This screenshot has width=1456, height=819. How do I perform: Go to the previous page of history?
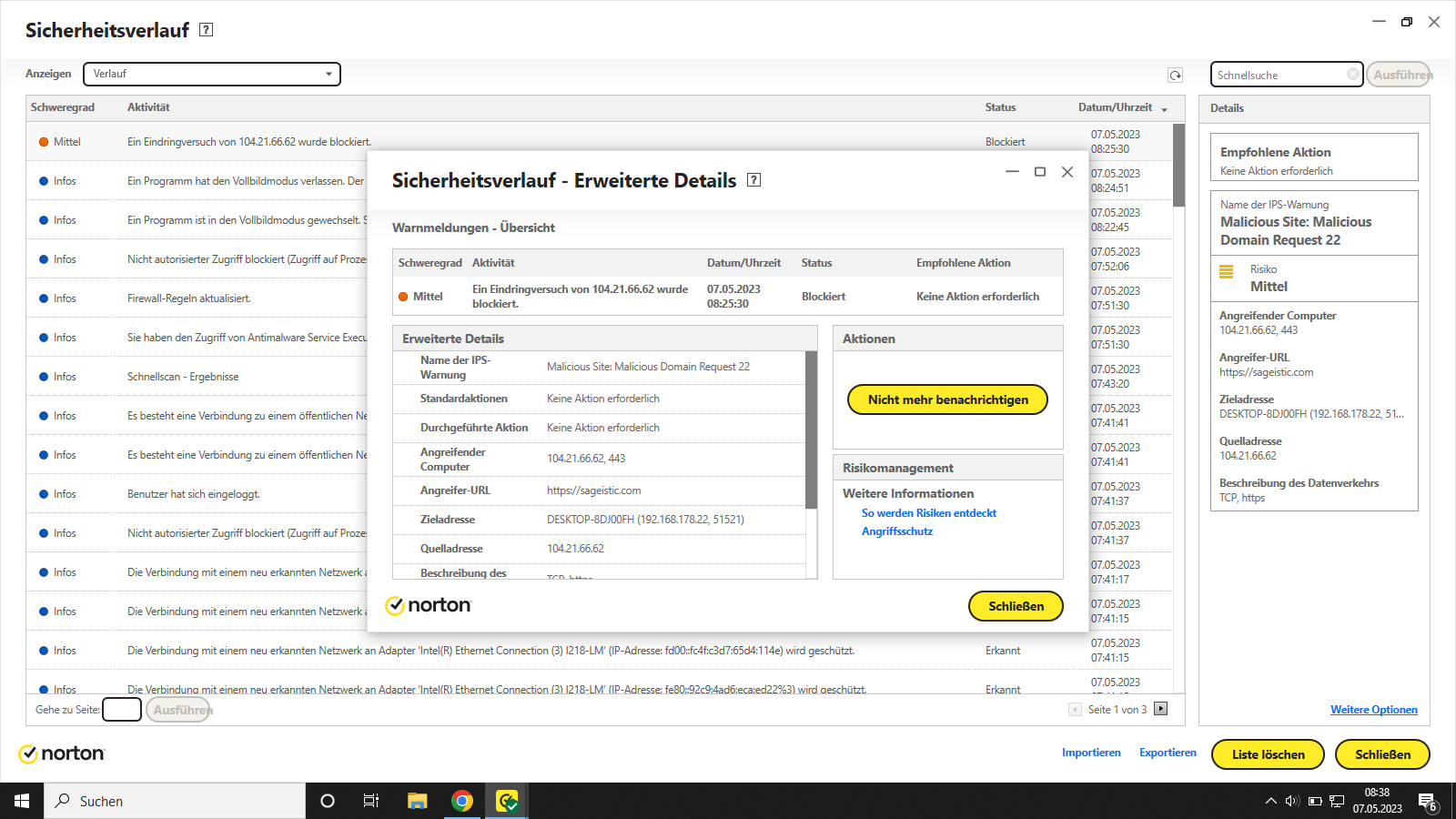click(x=1076, y=709)
